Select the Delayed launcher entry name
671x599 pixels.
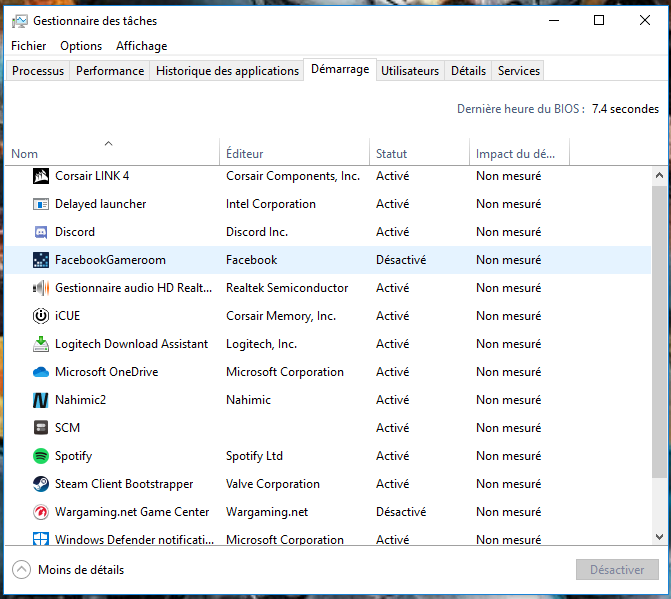101,204
